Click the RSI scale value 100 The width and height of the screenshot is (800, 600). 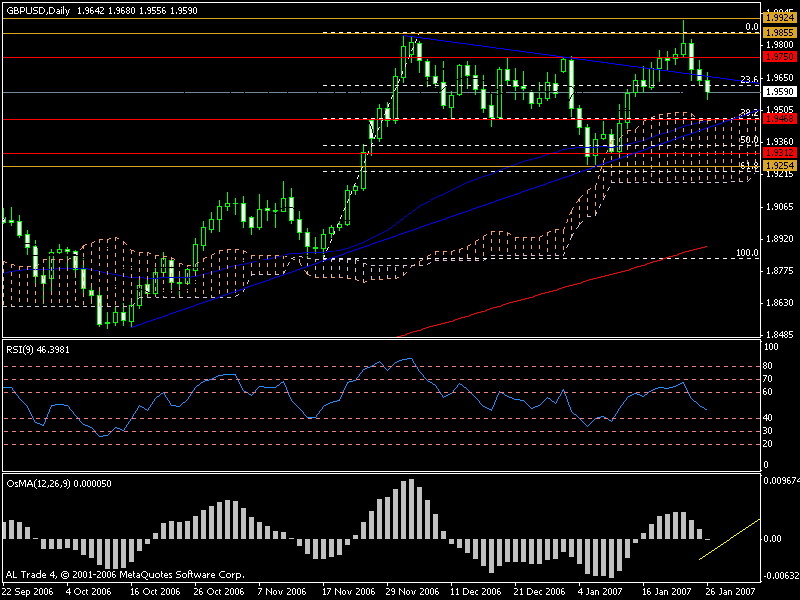[x=769, y=346]
